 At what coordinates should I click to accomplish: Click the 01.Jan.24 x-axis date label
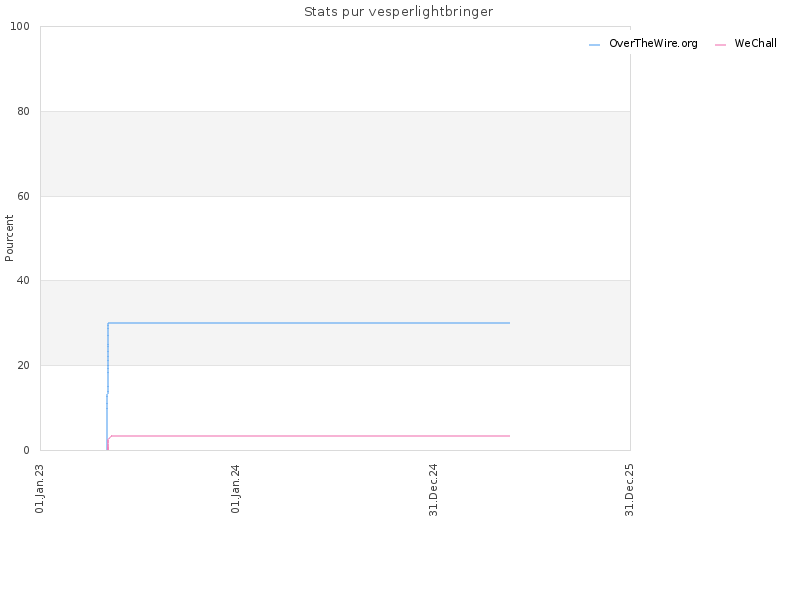pos(235,489)
